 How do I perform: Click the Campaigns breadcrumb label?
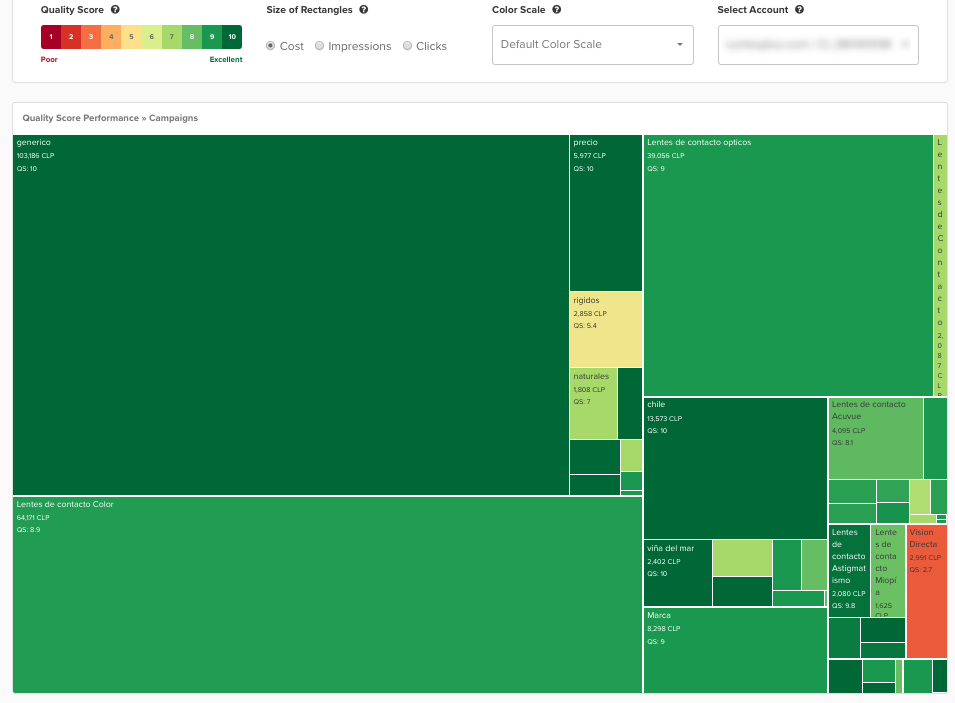click(174, 118)
